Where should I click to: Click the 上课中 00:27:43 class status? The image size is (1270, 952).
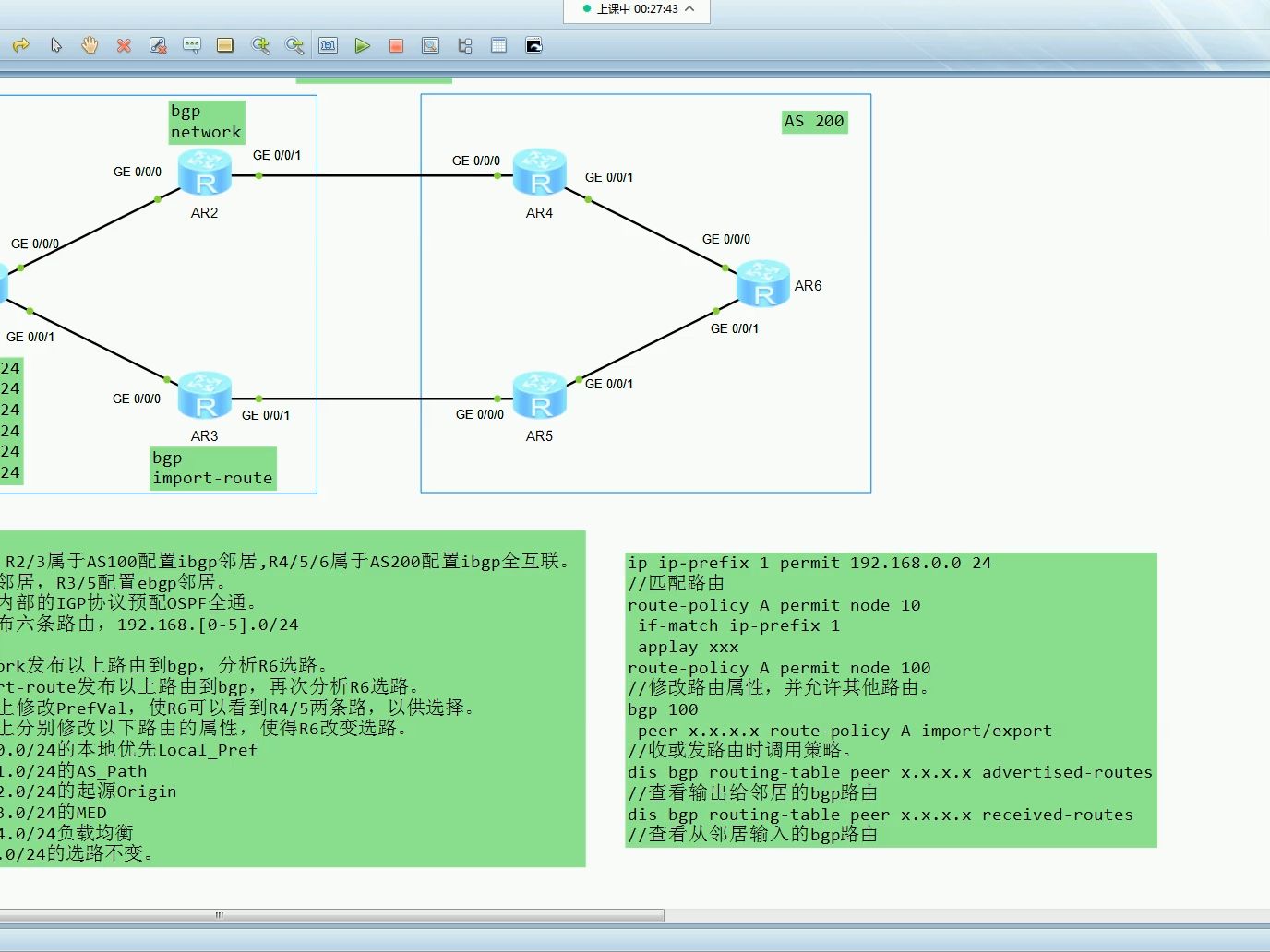coord(637,9)
